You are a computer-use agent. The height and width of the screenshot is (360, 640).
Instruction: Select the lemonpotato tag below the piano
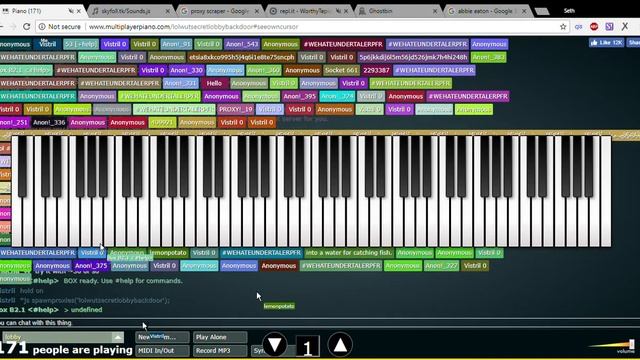(x=168, y=253)
